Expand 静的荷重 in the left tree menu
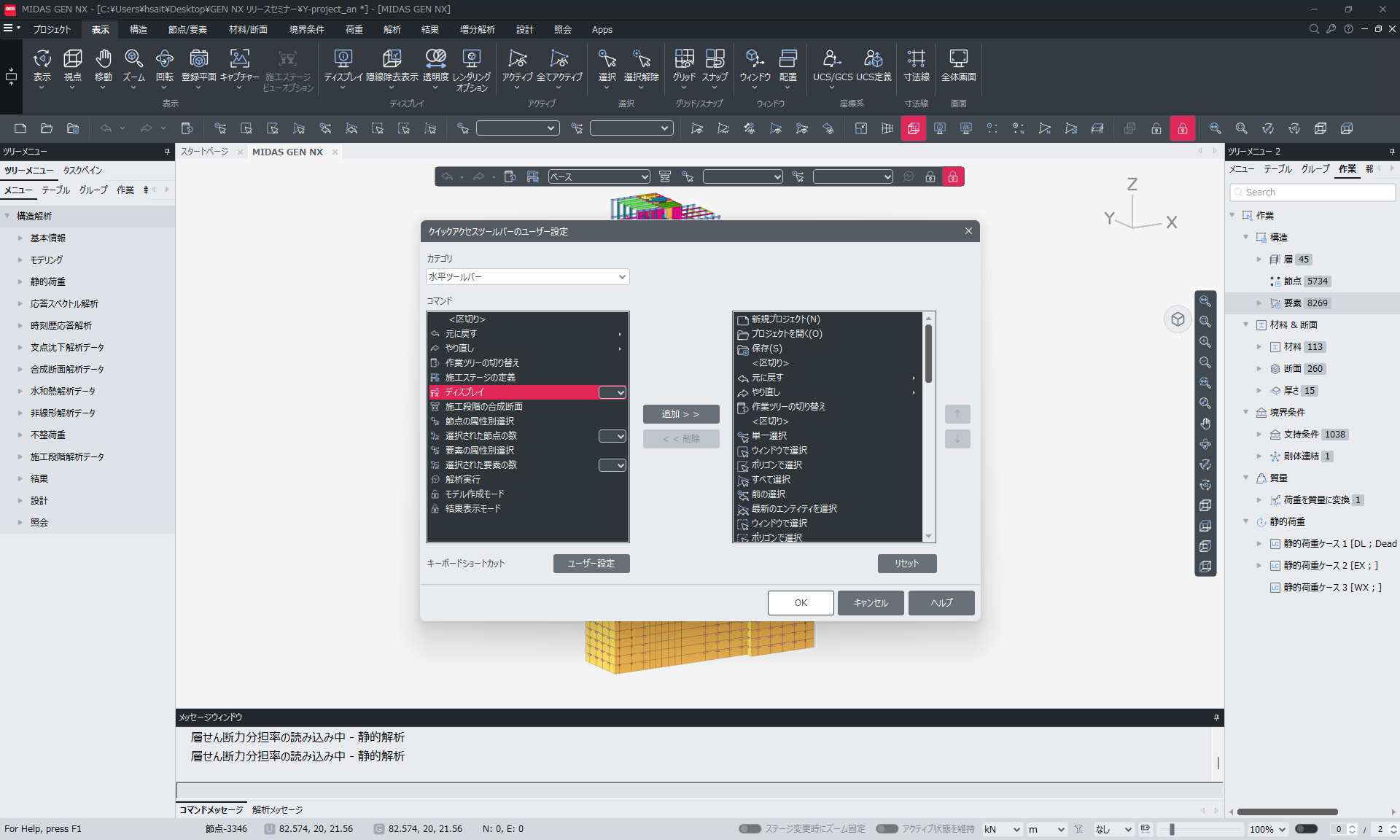The height and width of the screenshot is (840, 1400). (x=20, y=282)
